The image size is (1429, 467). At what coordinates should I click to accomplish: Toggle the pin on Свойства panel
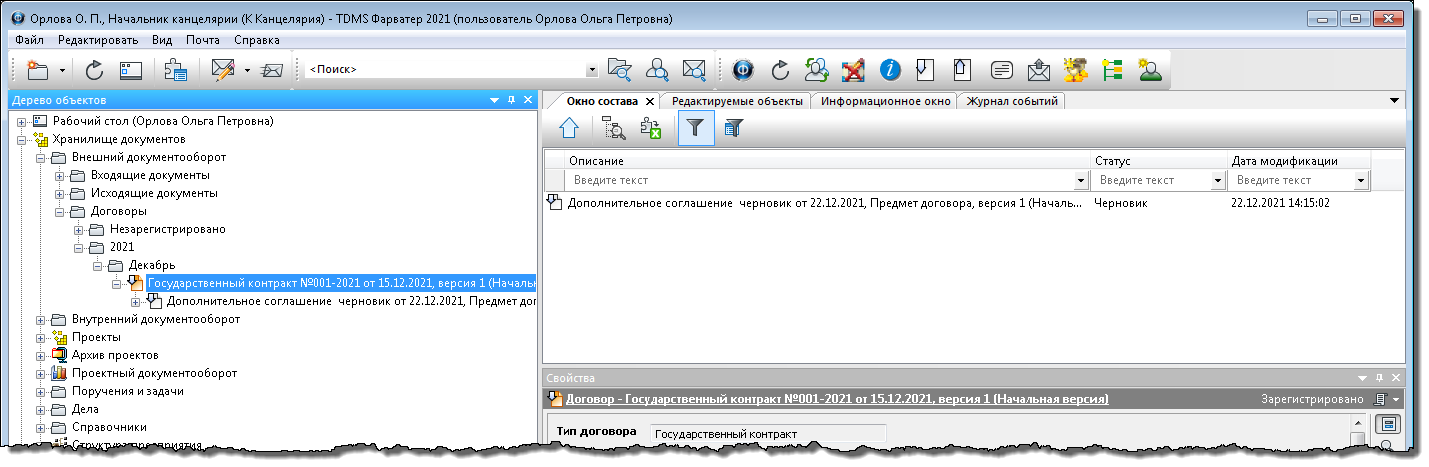tap(1379, 378)
